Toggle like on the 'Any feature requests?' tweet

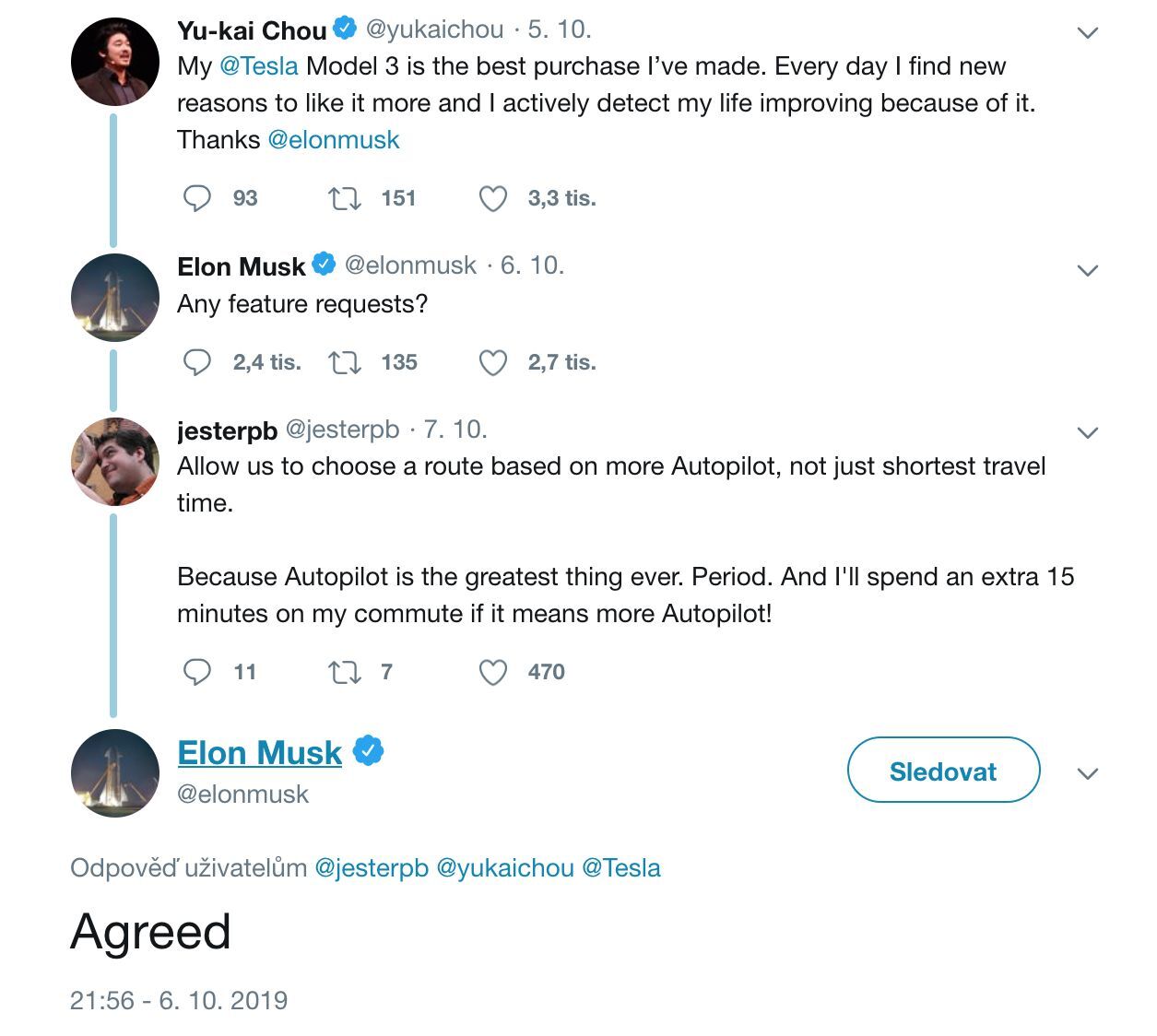(493, 362)
